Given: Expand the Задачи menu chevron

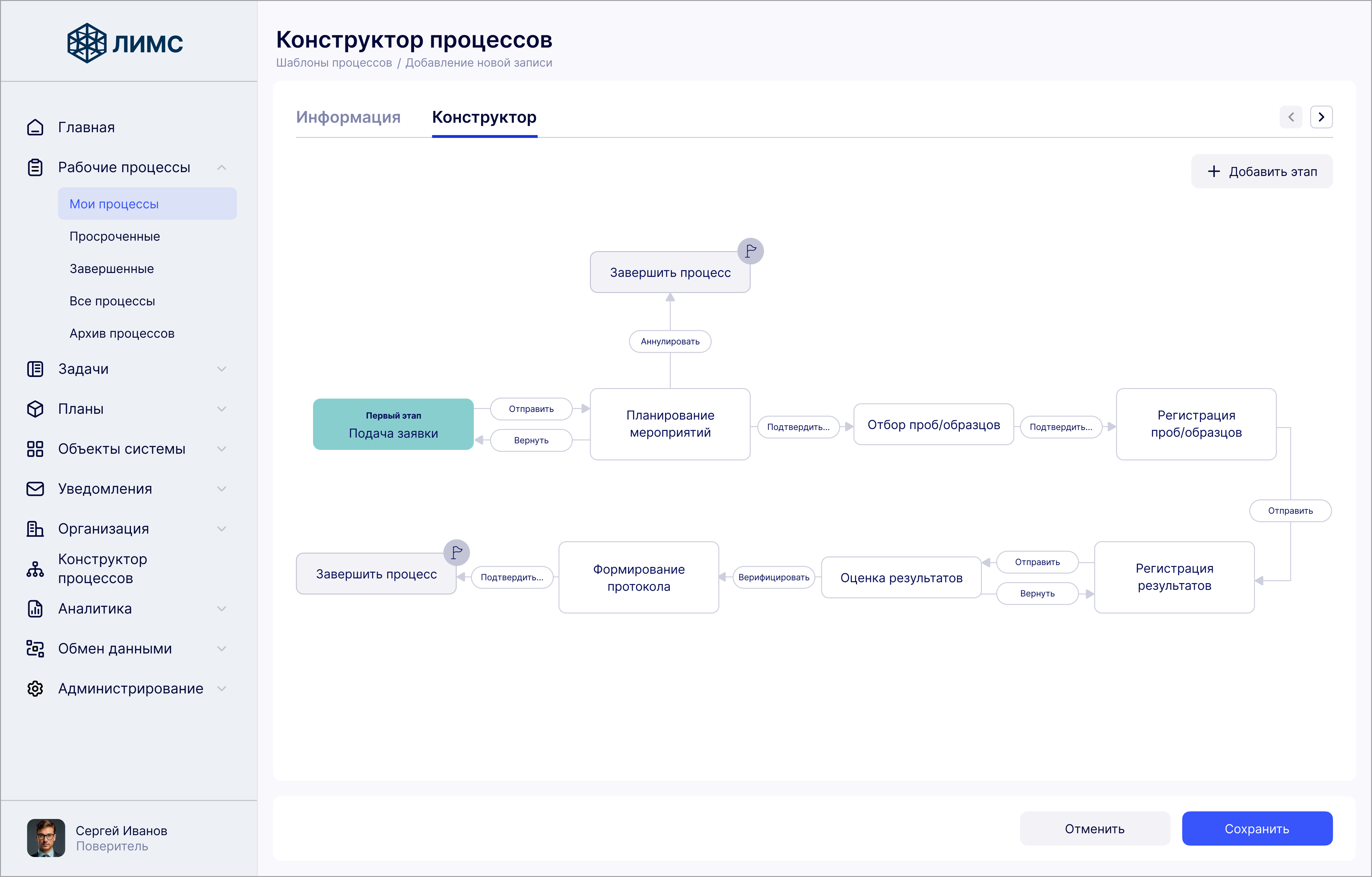Looking at the screenshot, I should (x=222, y=369).
